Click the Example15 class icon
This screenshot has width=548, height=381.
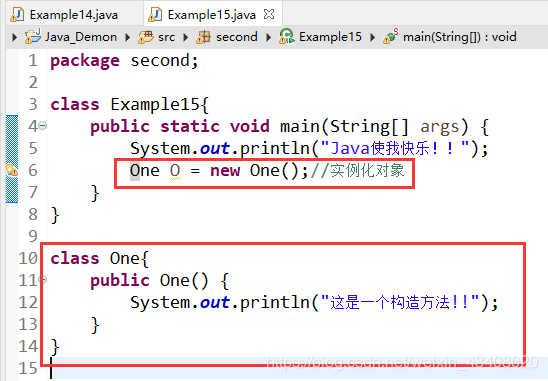pyautogui.click(x=287, y=36)
